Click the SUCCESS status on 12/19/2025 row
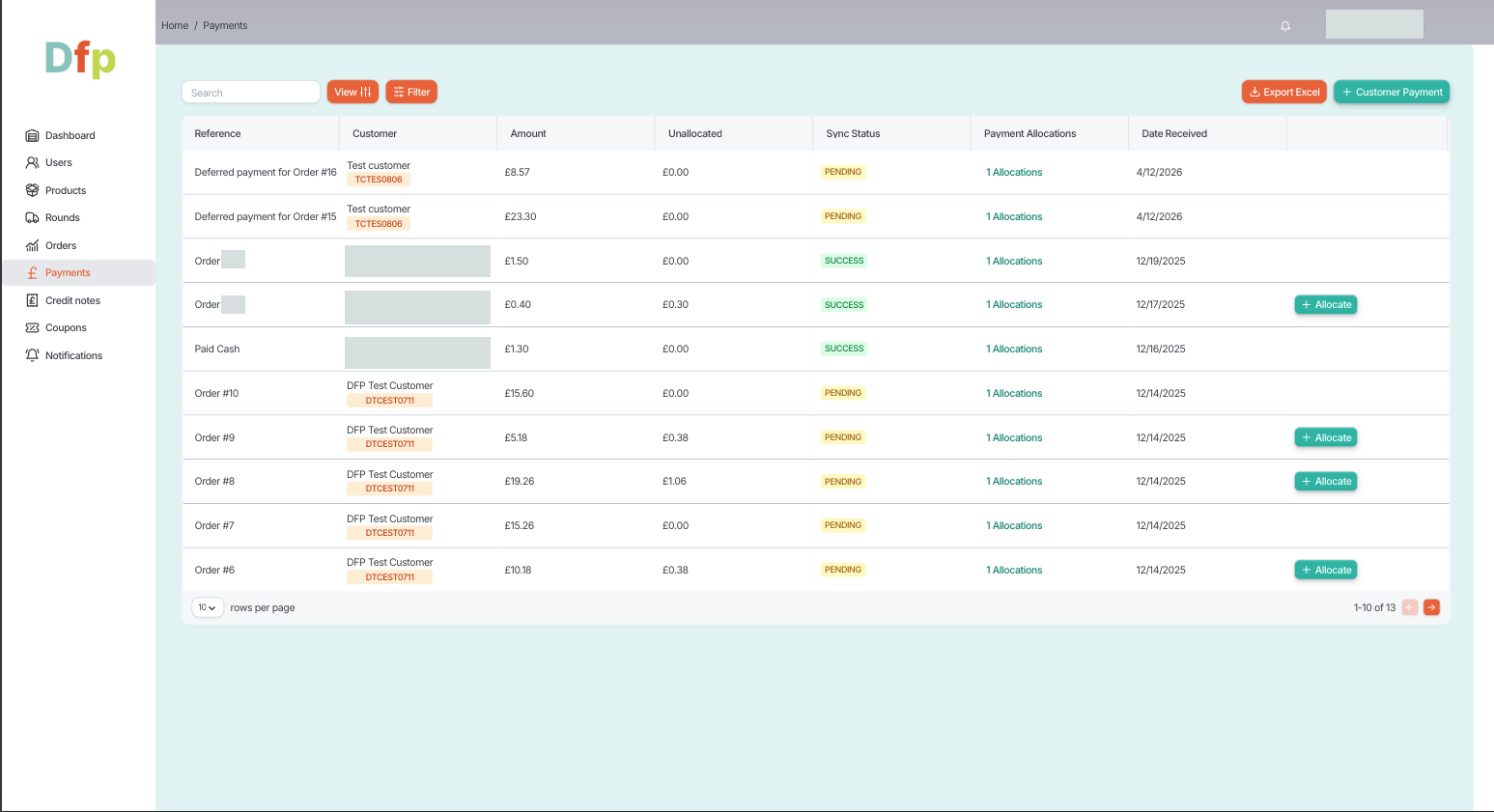Image resolution: width=1494 pixels, height=812 pixels. (x=844, y=261)
